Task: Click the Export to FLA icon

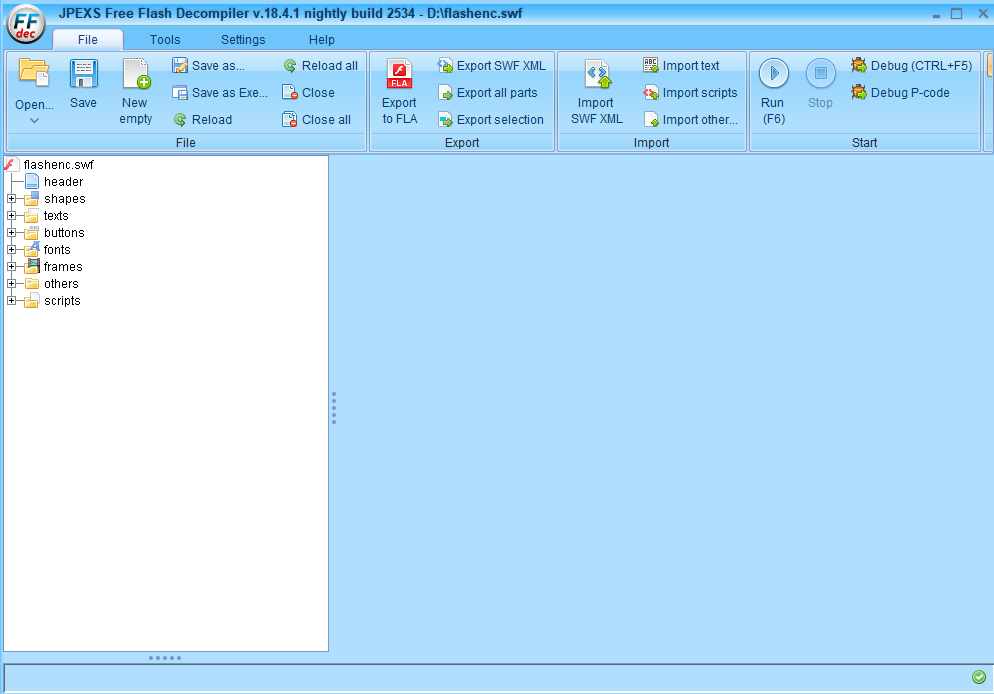Action: pos(399,74)
